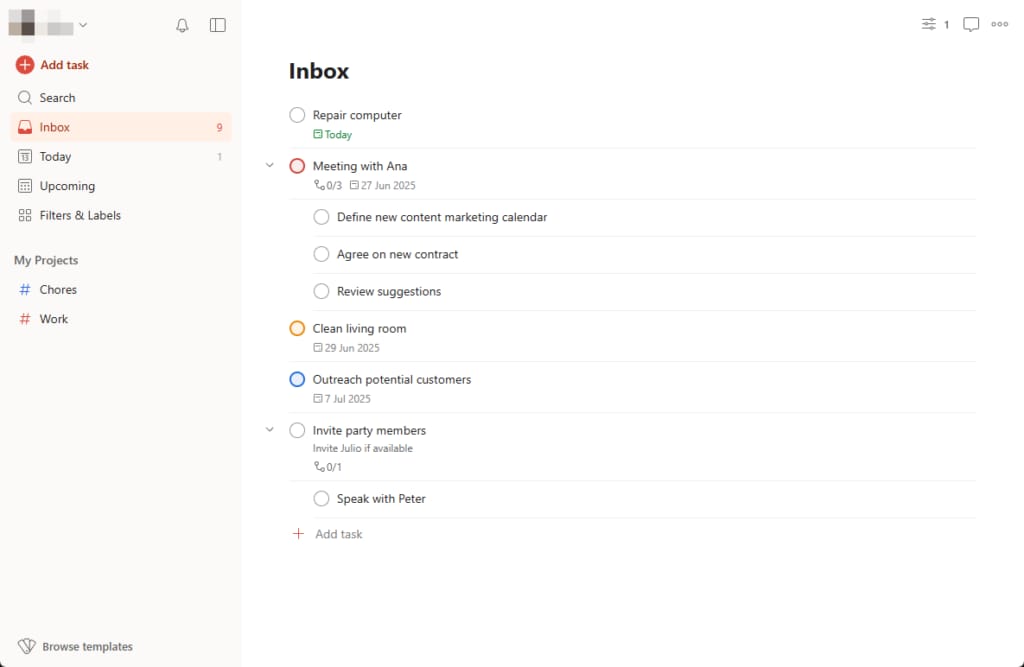
Task: Select Today in the sidebar
Action: tap(56, 156)
